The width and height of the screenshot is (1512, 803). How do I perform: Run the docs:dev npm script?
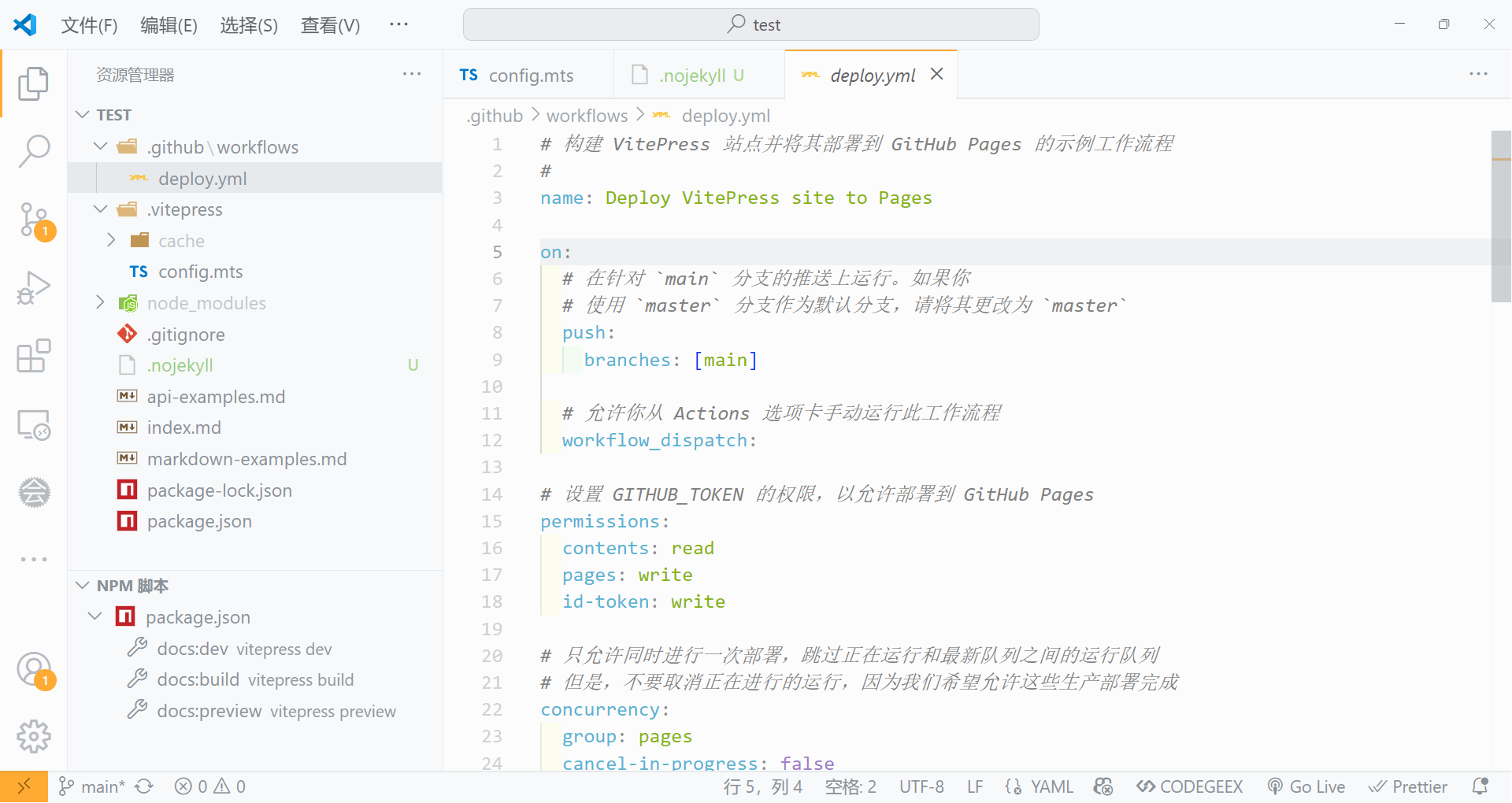[x=255, y=649]
